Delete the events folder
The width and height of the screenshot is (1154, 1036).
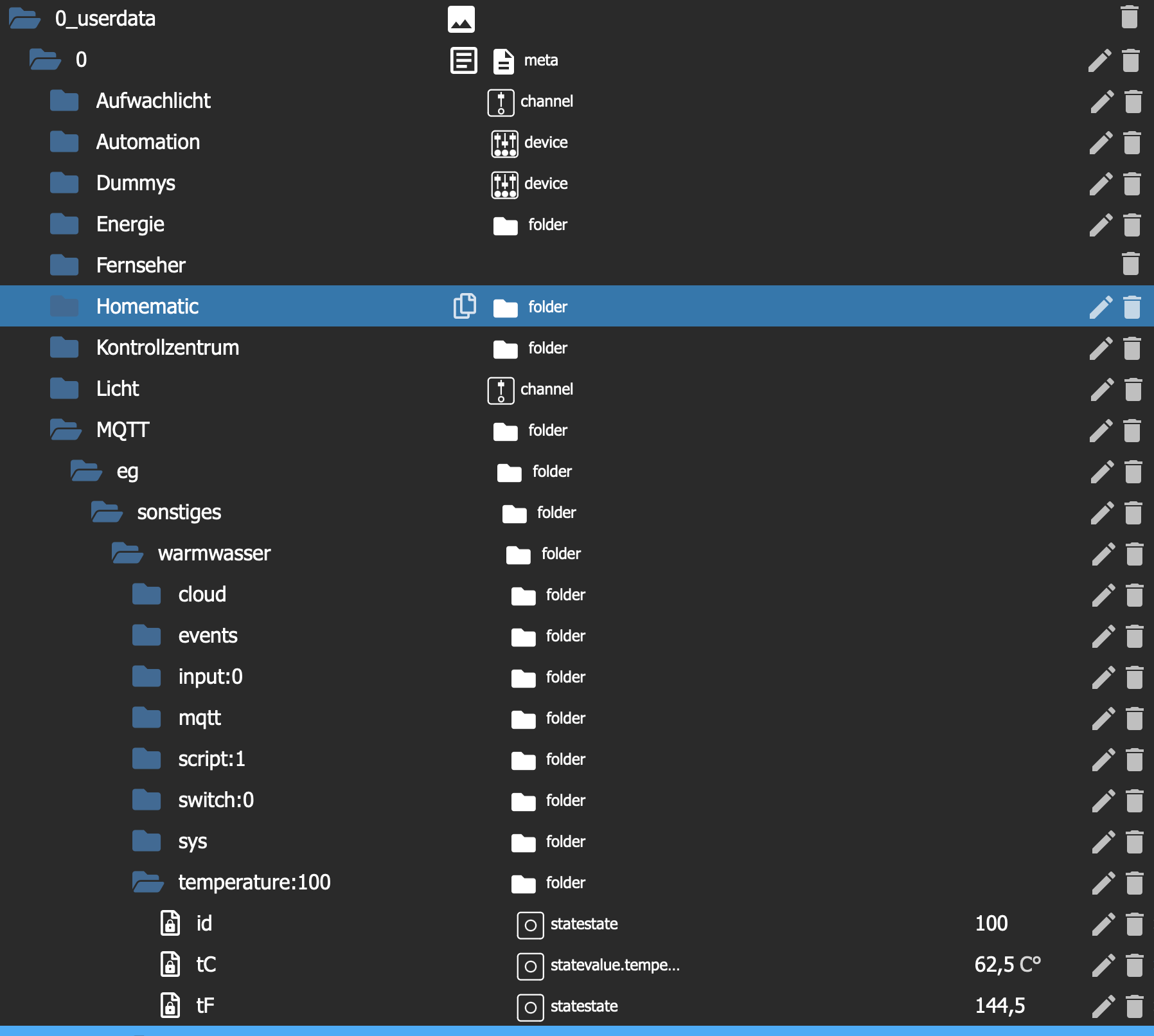coord(1135,636)
